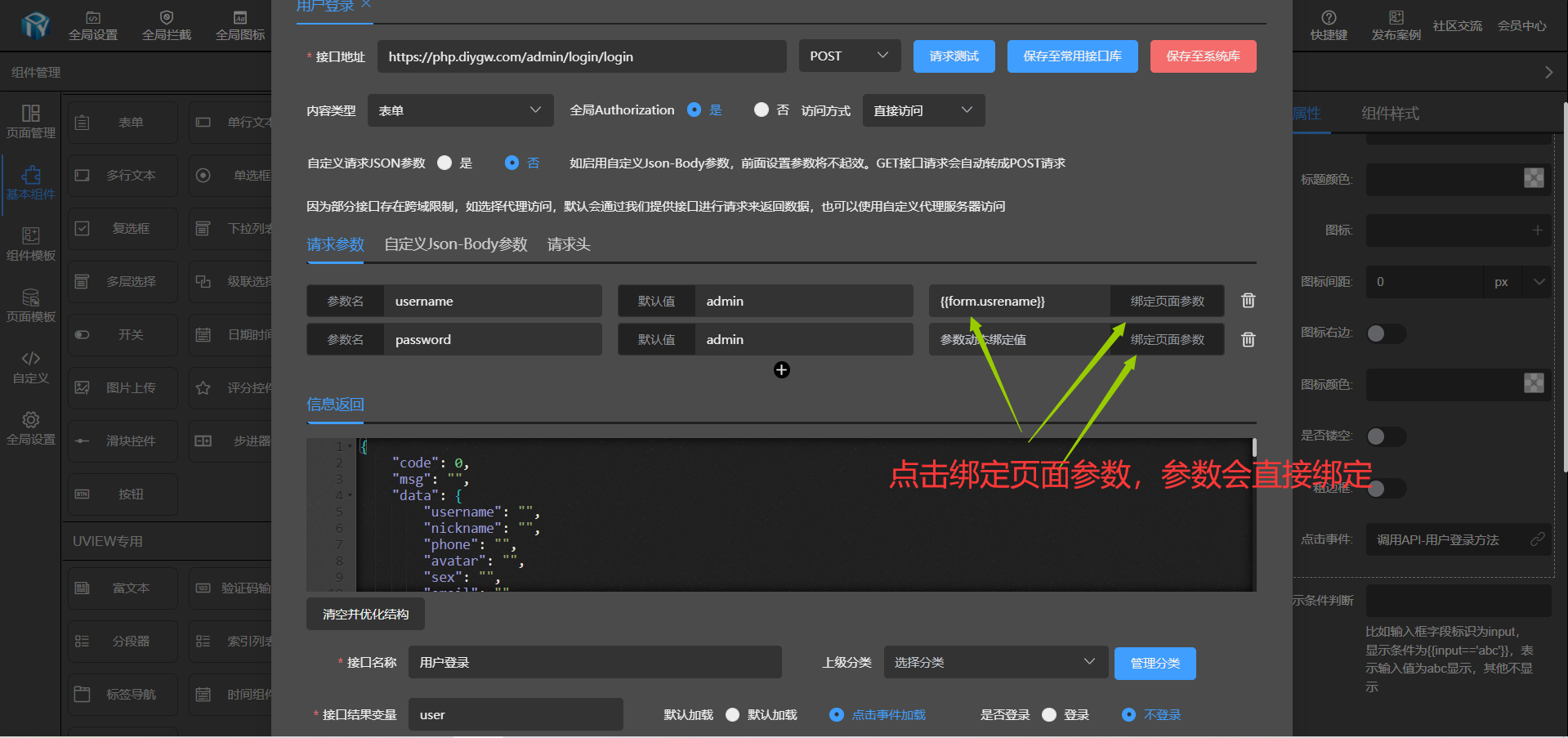Choose 否 for 自定义请求JSON参数
This screenshot has width=1568, height=738.
(x=511, y=163)
